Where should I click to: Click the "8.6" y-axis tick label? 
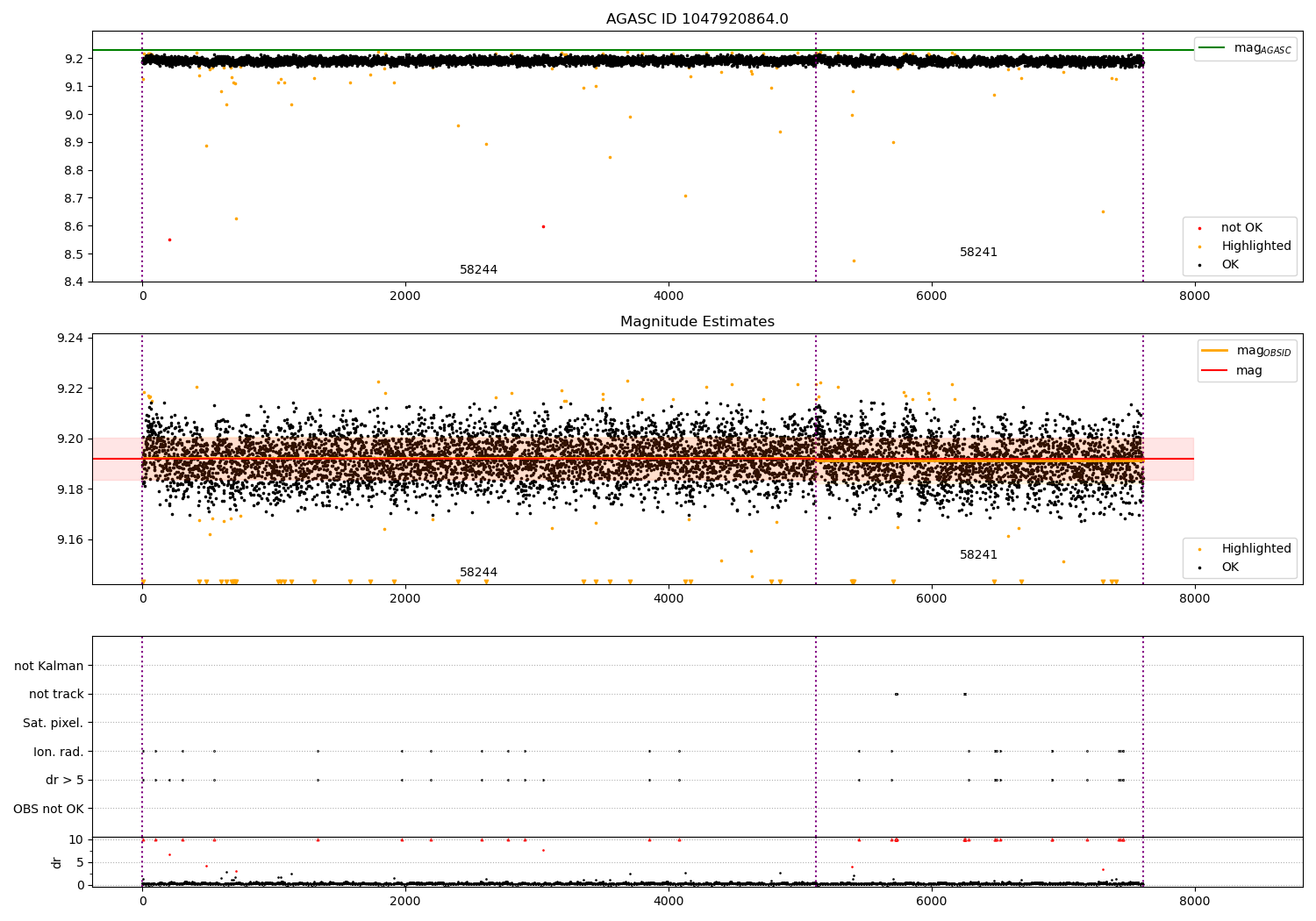tap(74, 226)
